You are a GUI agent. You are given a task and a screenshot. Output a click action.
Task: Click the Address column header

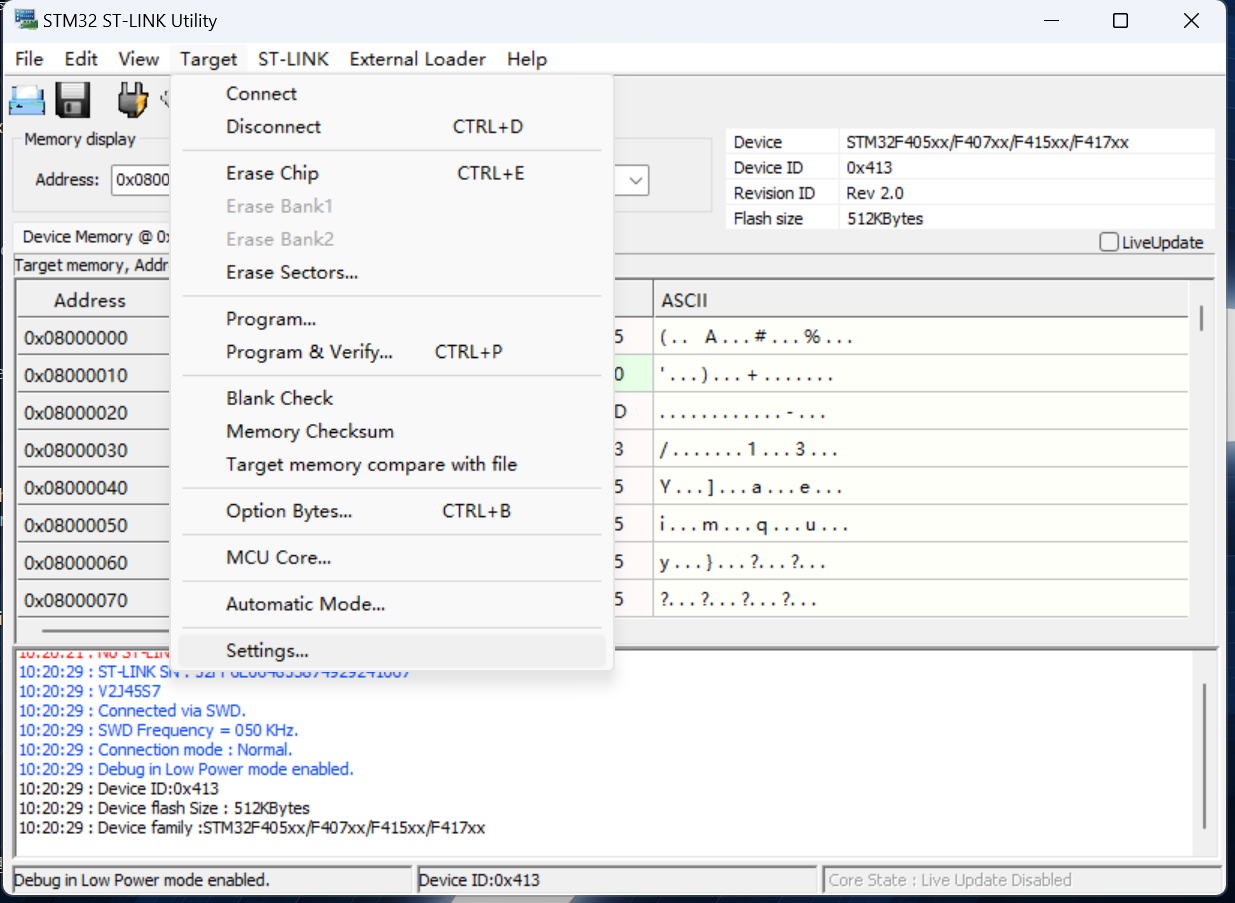90,300
